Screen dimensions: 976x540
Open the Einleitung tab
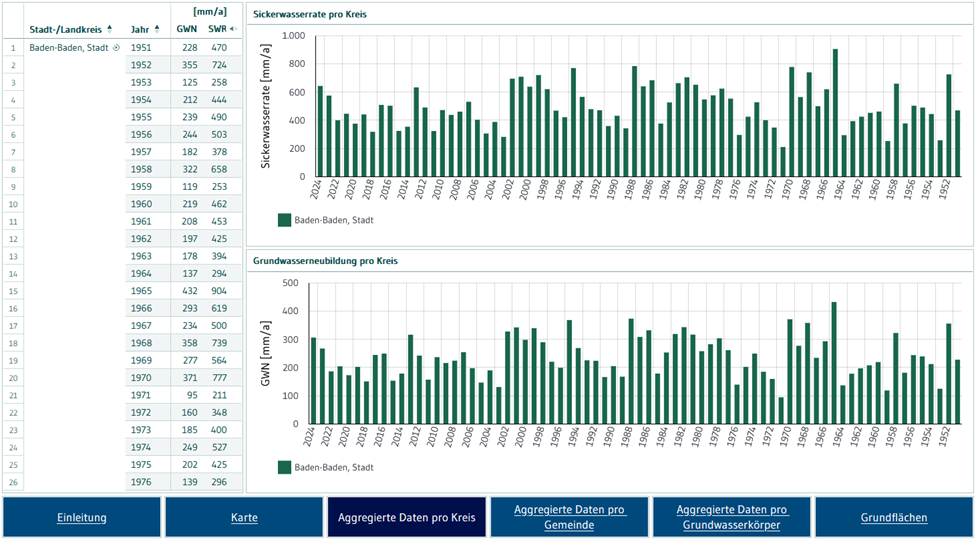(x=82, y=517)
